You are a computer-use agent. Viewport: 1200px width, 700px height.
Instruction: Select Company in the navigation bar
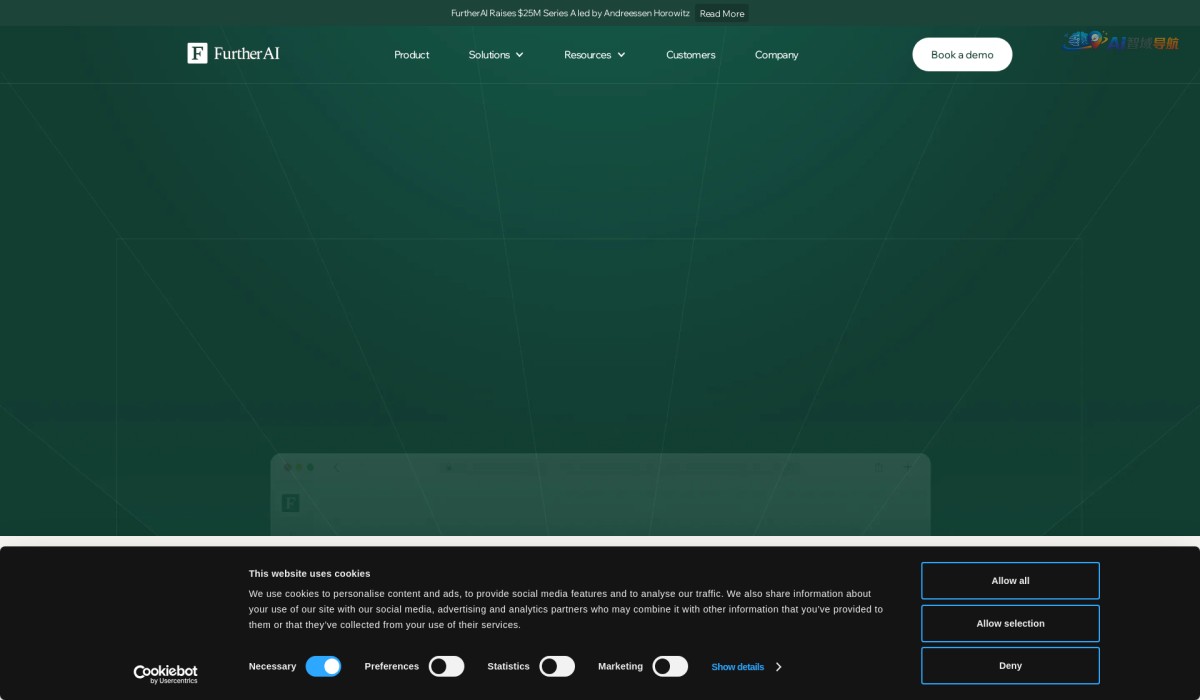coord(776,55)
